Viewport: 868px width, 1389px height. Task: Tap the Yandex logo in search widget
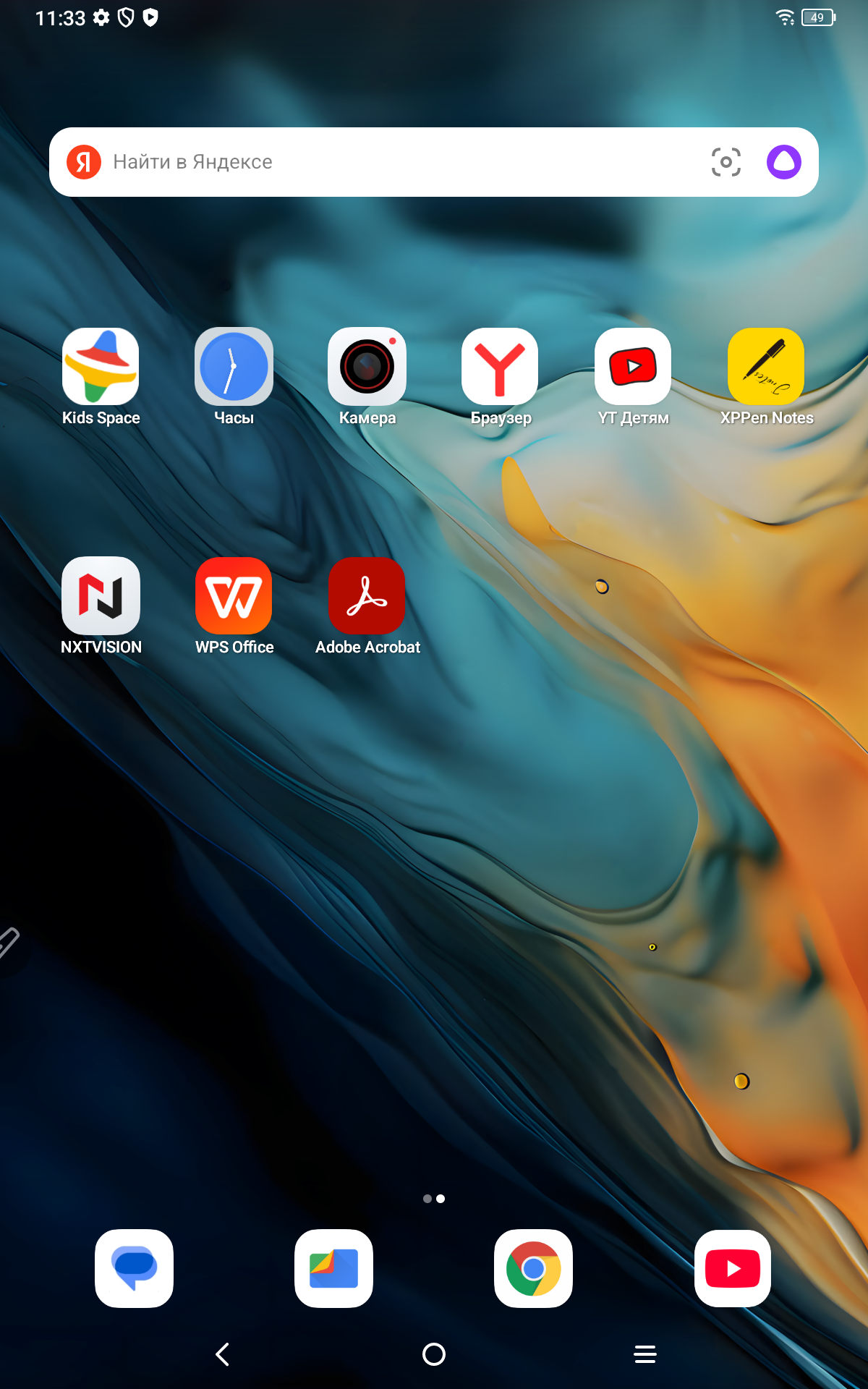tap(84, 161)
